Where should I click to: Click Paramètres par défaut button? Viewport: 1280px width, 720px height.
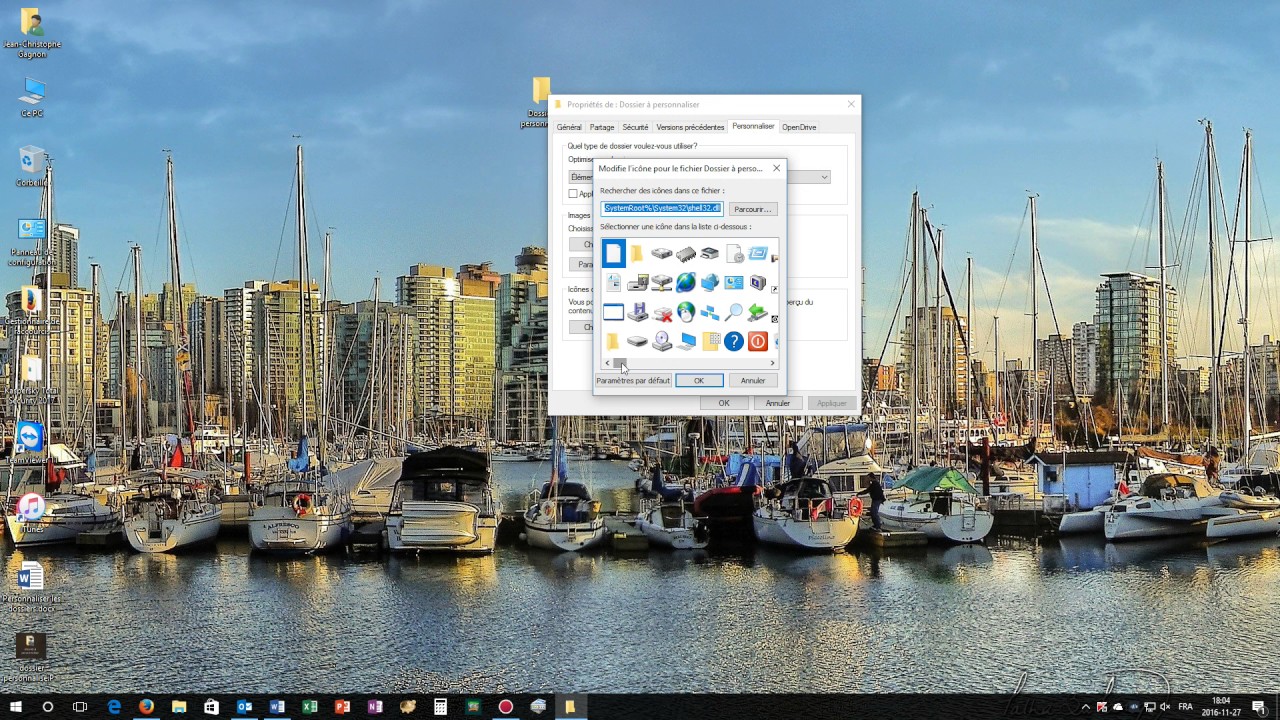(x=633, y=381)
